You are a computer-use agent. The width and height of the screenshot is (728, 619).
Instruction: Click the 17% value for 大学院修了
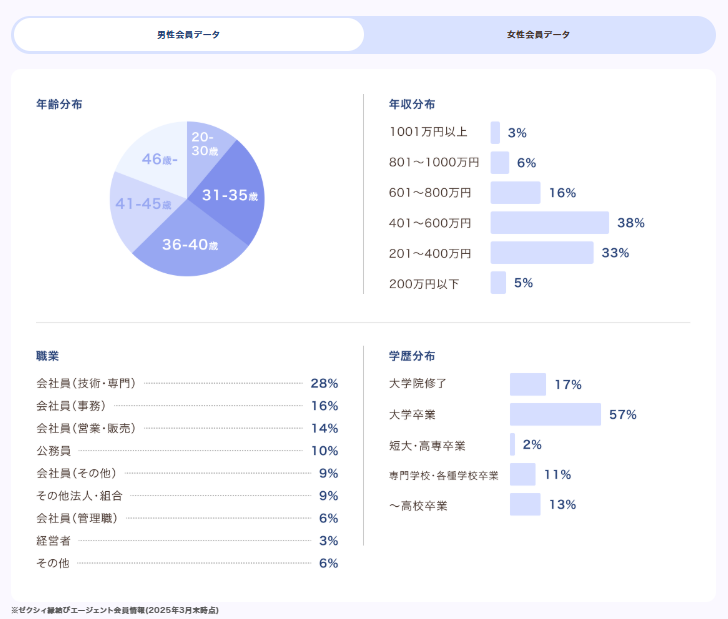(568, 384)
